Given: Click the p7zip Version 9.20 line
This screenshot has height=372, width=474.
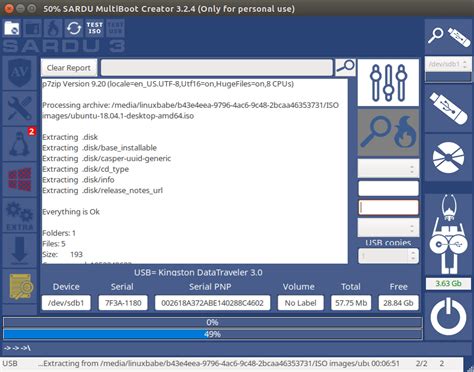Looking at the screenshot, I should pos(168,84).
